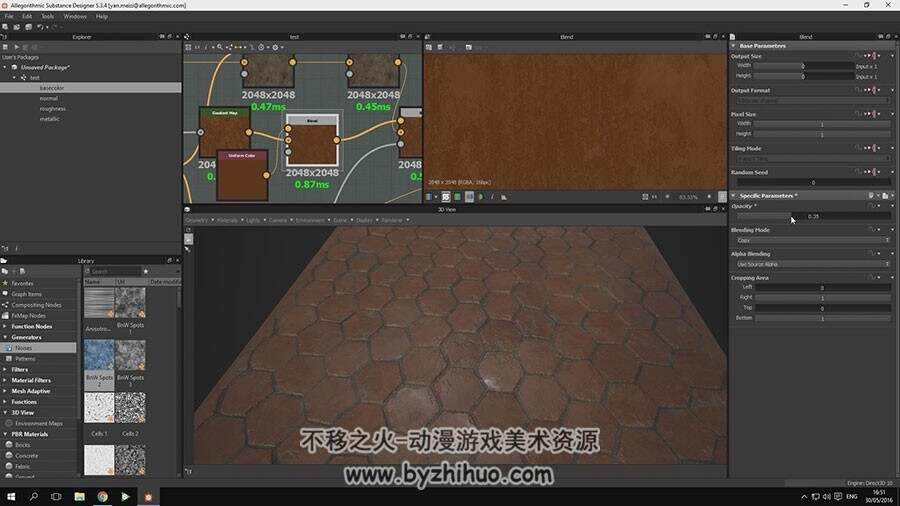Screen dimensions: 900x506
Task: Click the Cropping Area Right slider
Action: point(822,297)
